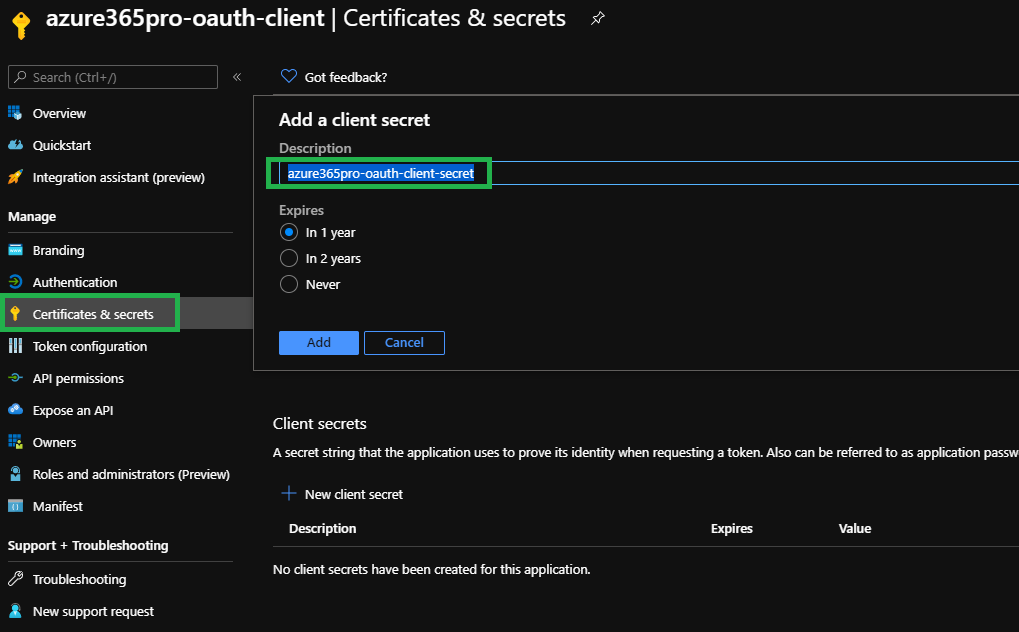The image size is (1019, 632).
Task: Click the Search (Ctrl+/) box
Action: (x=112, y=77)
